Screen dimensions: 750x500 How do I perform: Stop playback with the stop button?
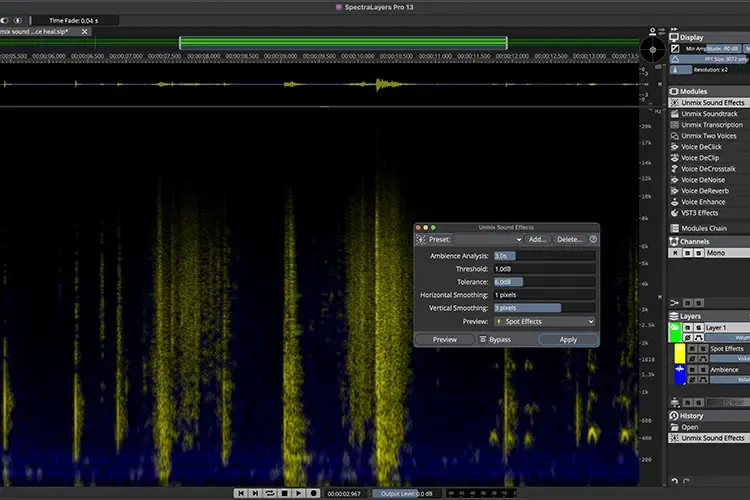coord(285,493)
